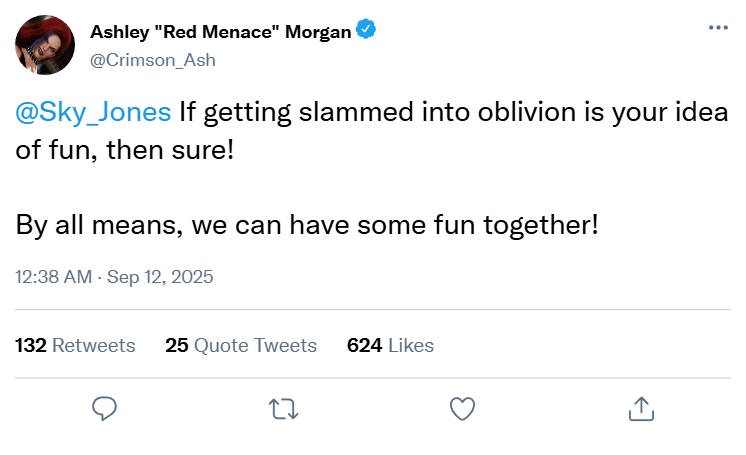746x455 pixels.
Task: Click the 12:38 AM timestamp
Action: coord(51,276)
